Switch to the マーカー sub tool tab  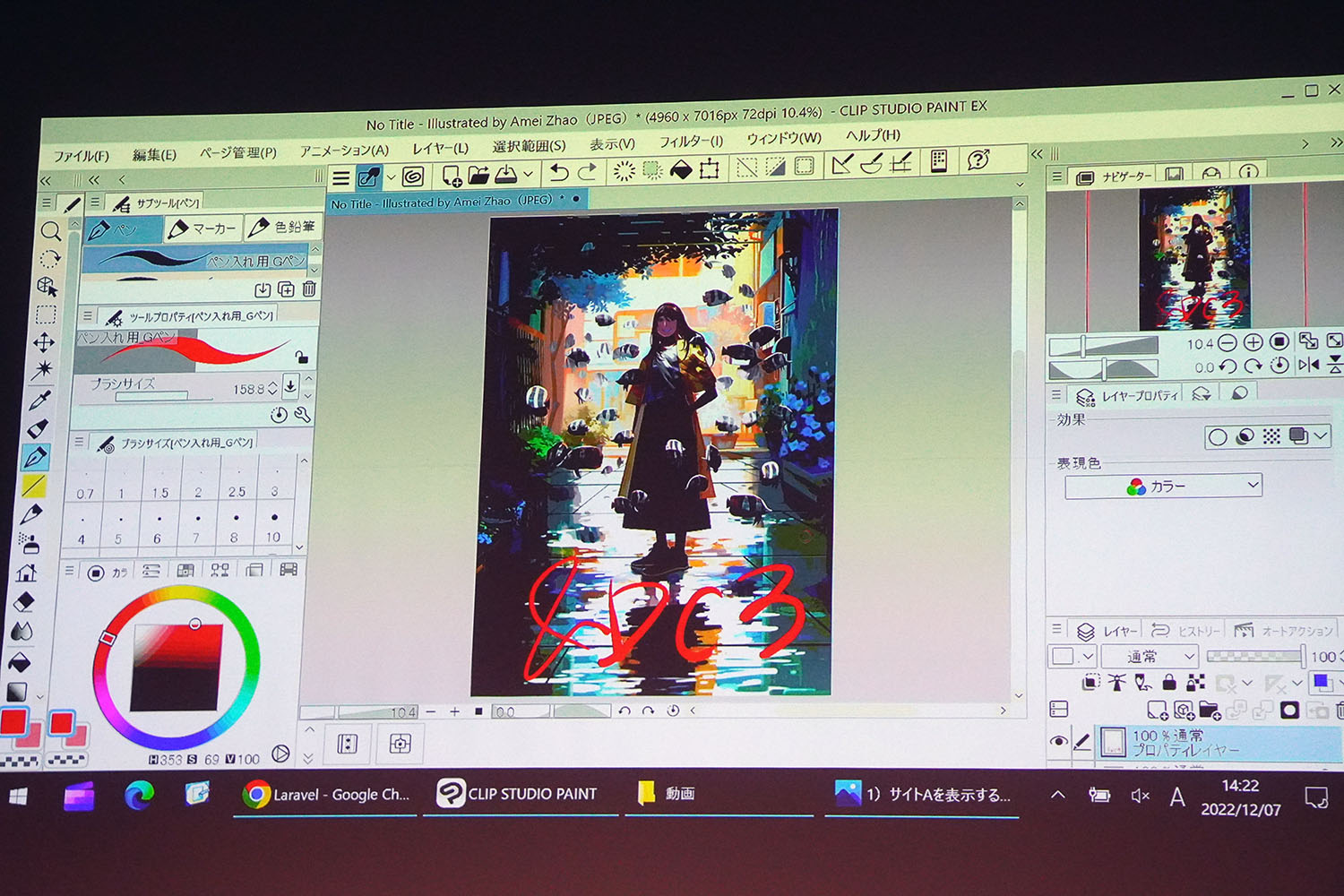point(203,228)
